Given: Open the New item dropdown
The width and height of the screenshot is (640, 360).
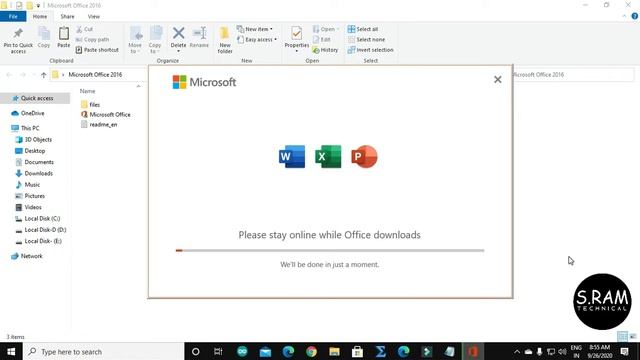Looking at the screenshot, I should (255, 29).
